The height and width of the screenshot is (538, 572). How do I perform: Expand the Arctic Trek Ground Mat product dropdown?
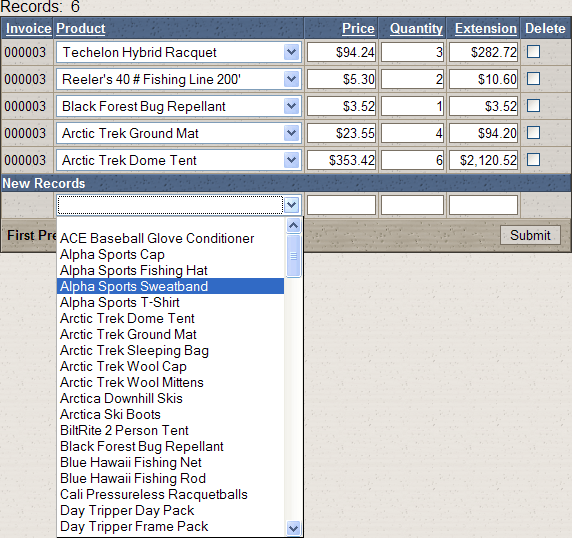click(291, 133)
